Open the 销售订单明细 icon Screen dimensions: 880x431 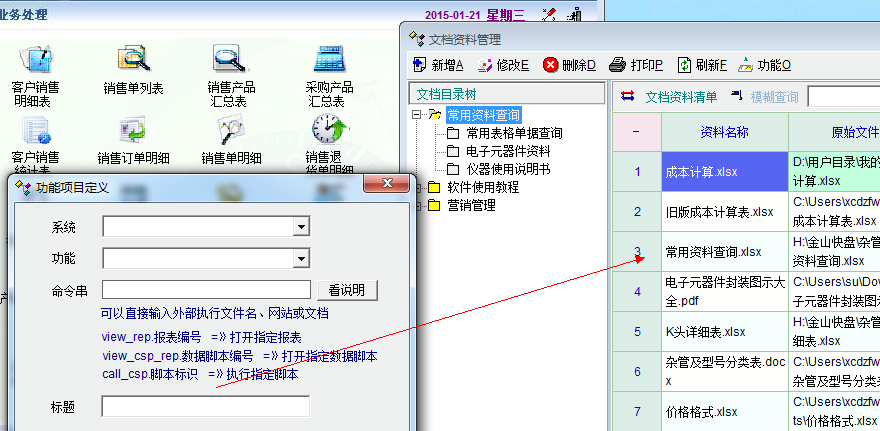coord(132,130)
